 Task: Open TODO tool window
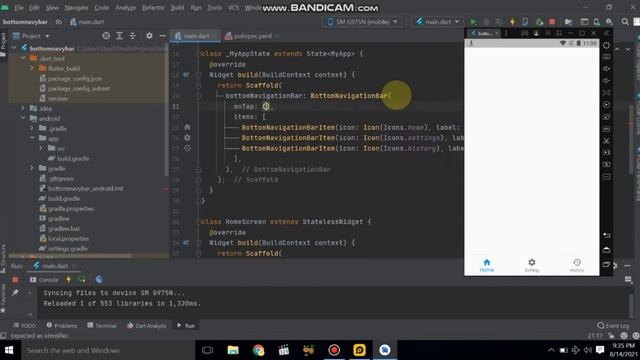24,326
